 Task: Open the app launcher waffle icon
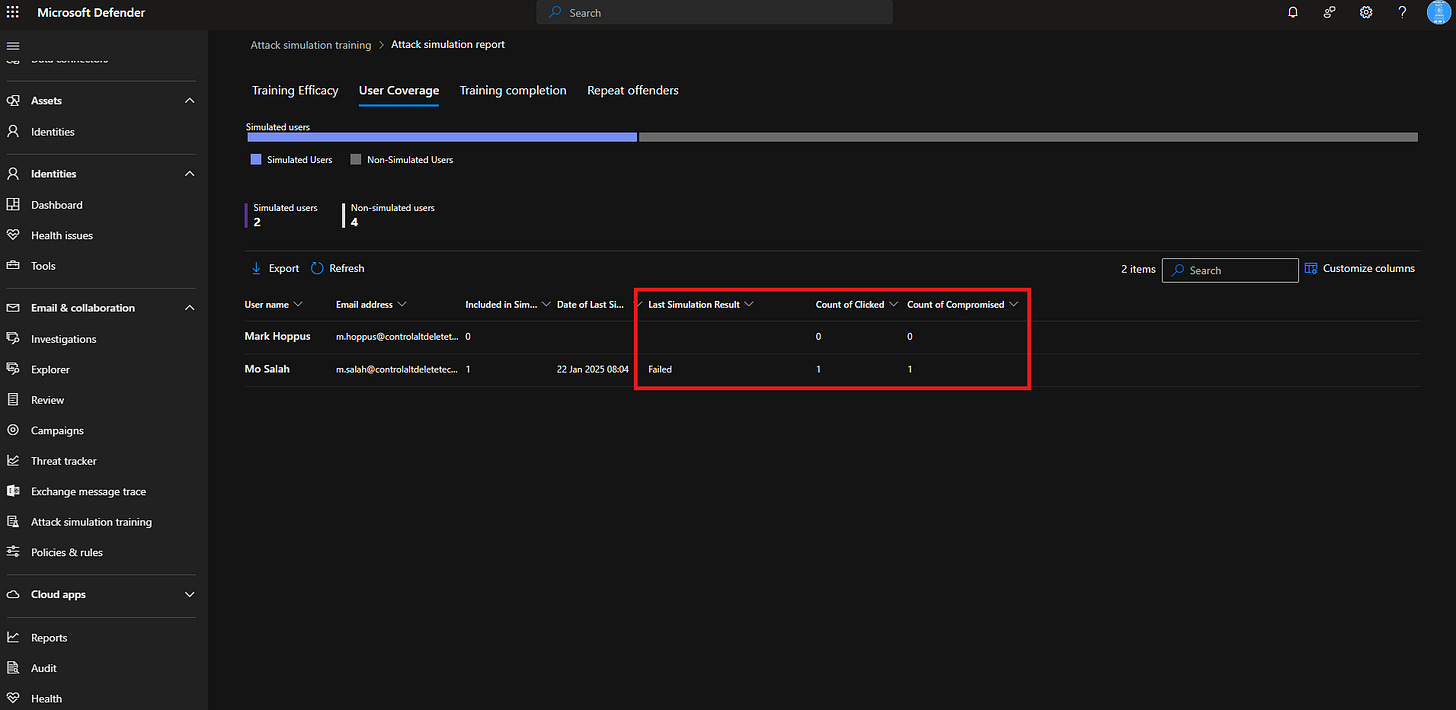[13, 12]
